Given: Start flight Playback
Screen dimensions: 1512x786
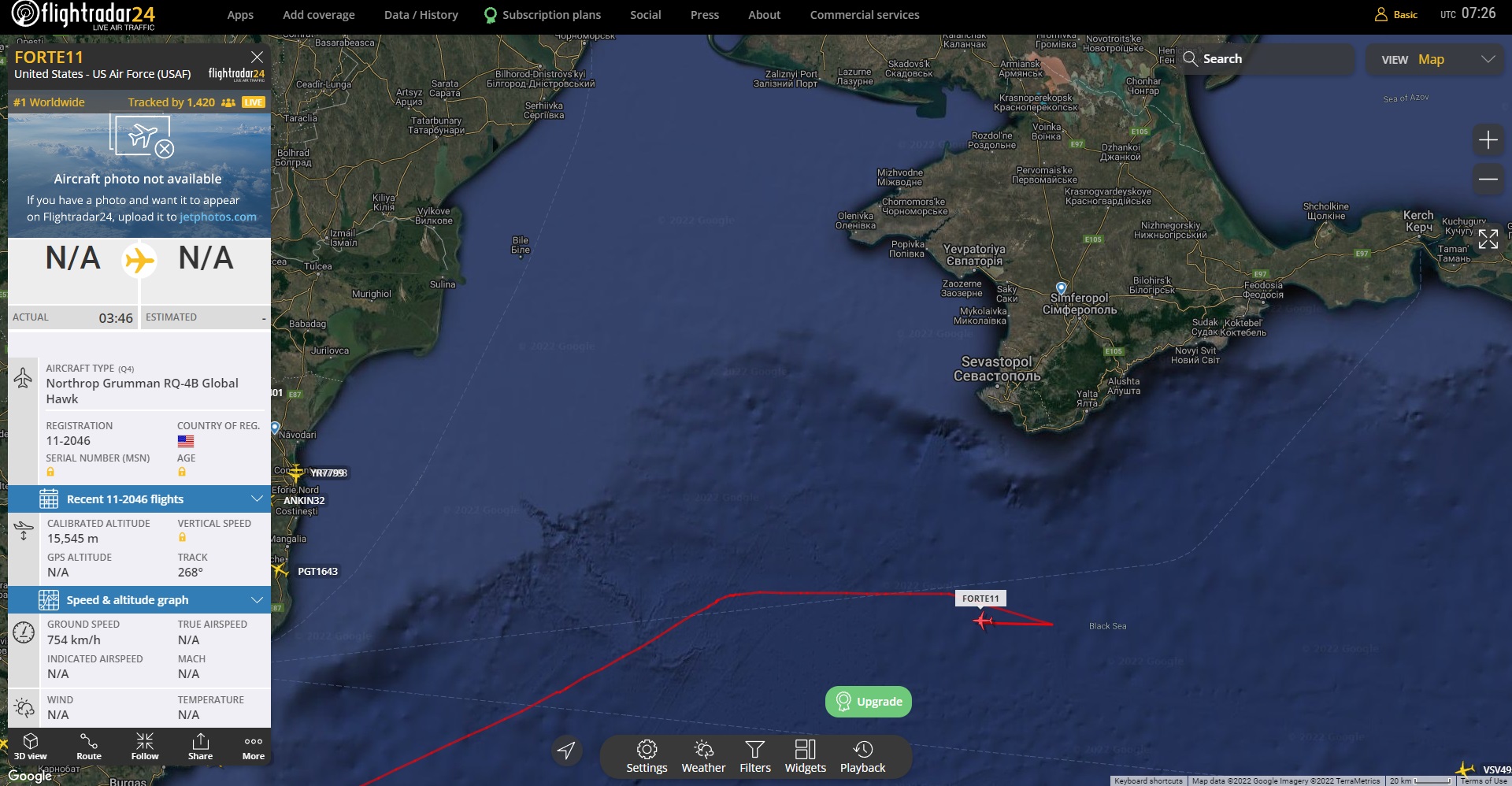Looking at the screenshot, I should click(862, 757).
